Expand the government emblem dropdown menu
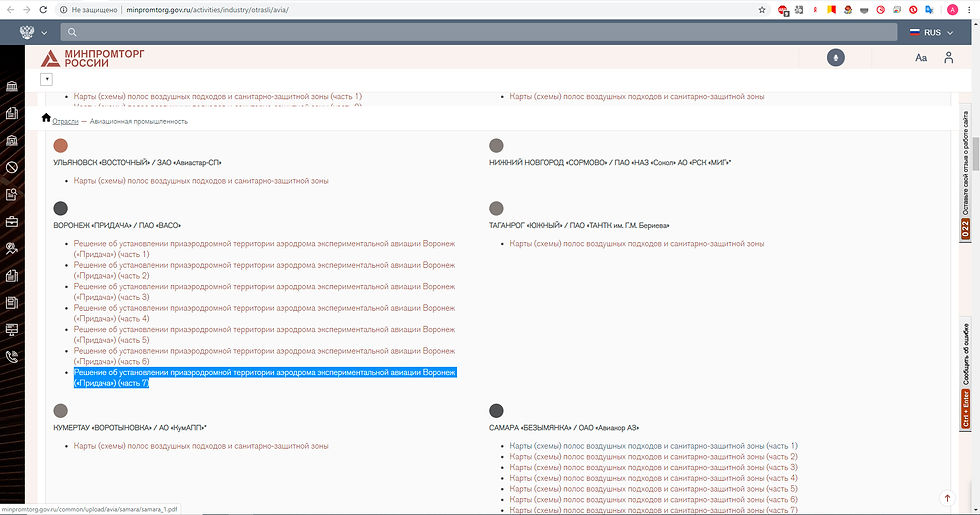 coord(33,32)
